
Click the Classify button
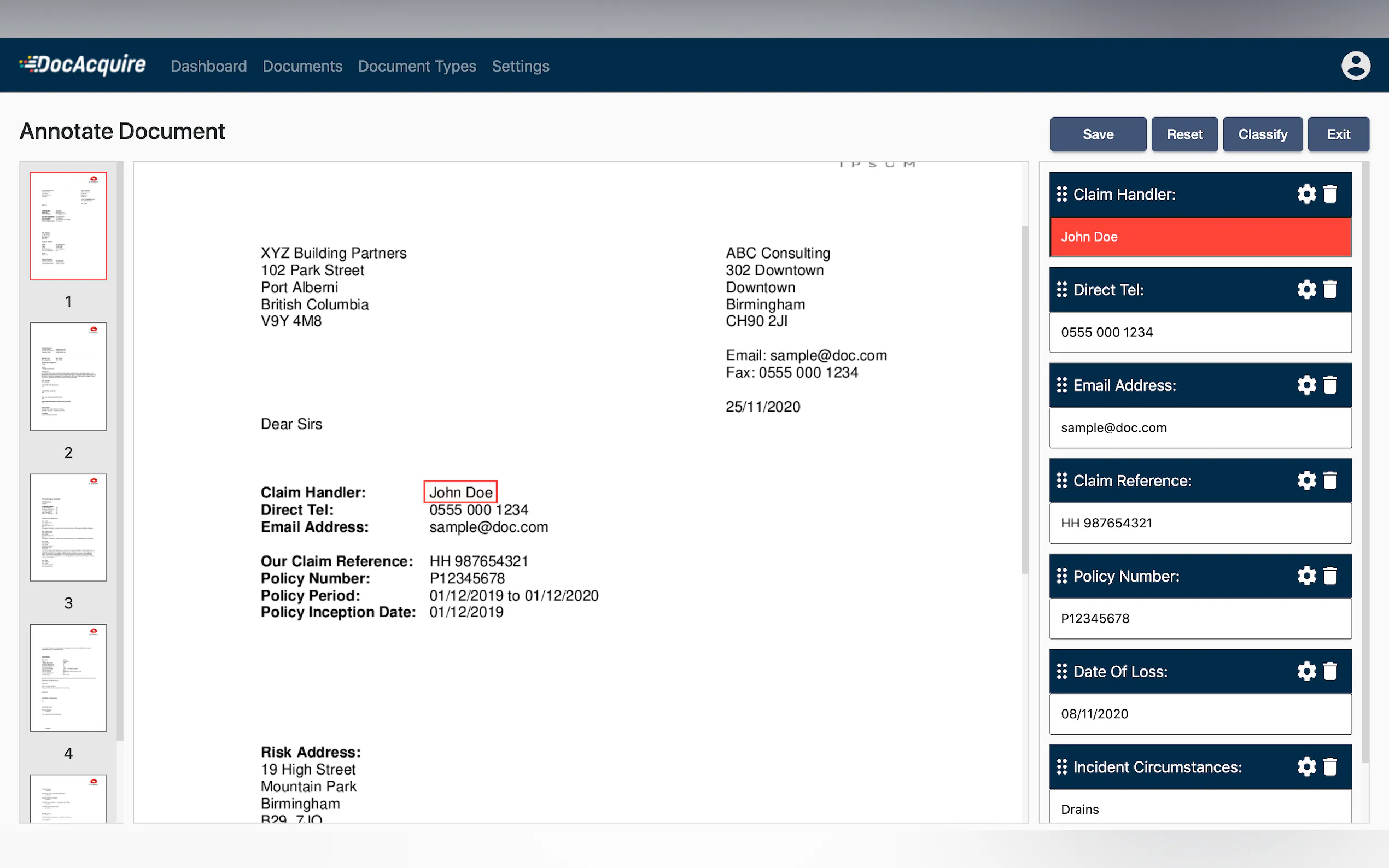(x=1262, y=134)
